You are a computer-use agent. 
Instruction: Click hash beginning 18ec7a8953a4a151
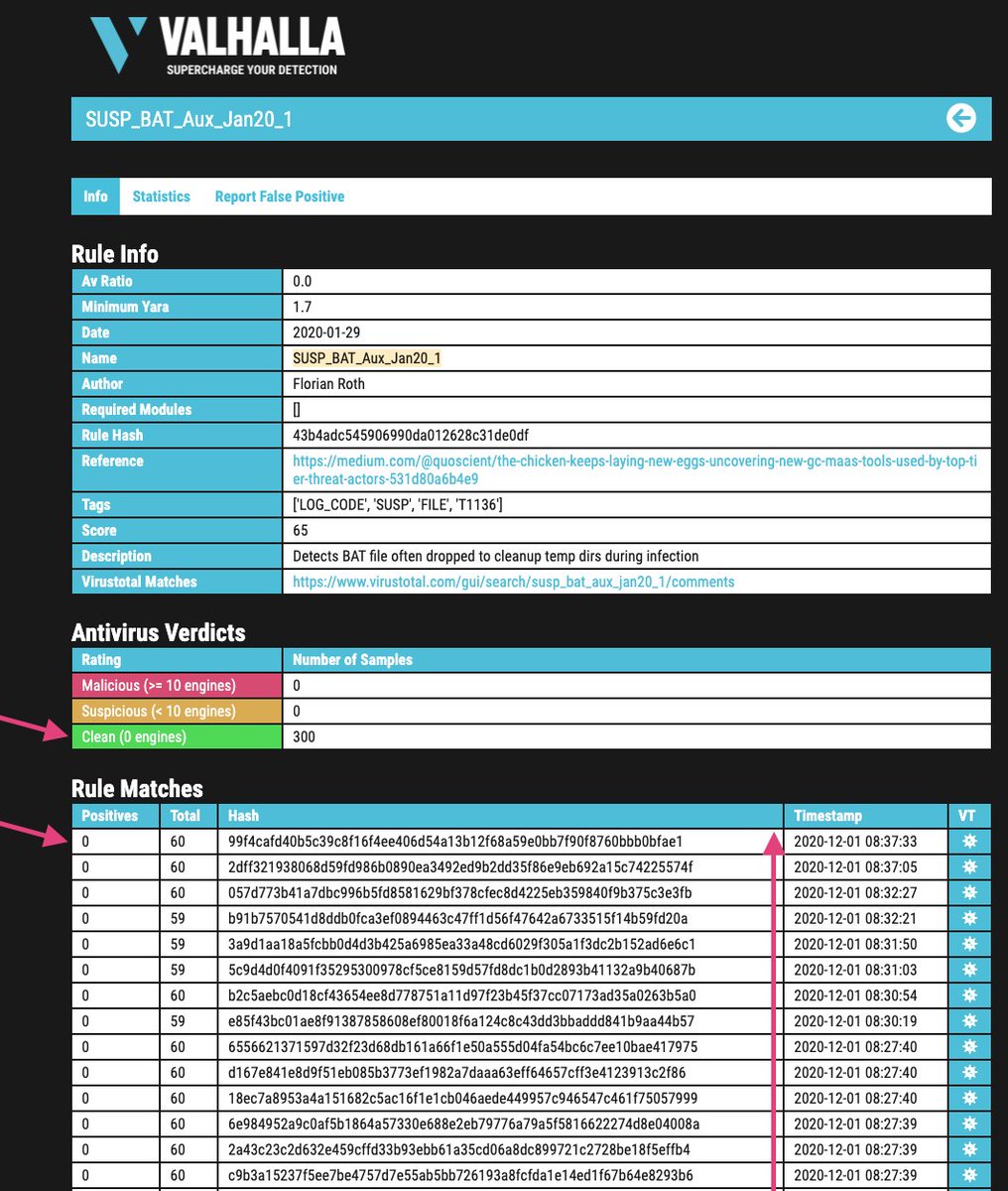[x=462, y=1099]
